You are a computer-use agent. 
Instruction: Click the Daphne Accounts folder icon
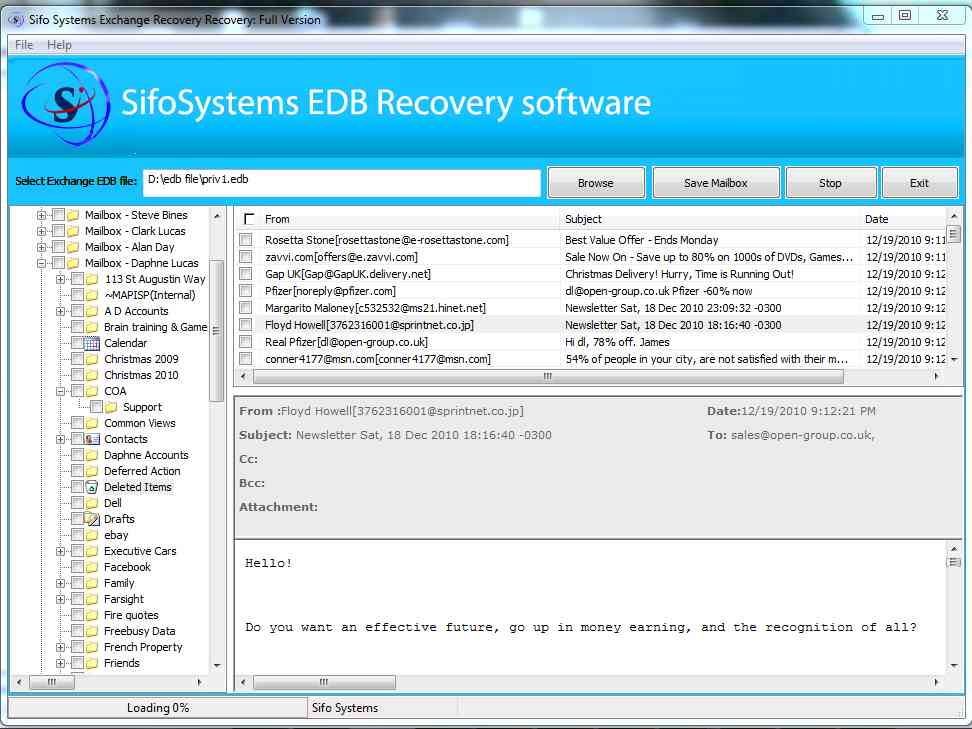tap(92, 455)
